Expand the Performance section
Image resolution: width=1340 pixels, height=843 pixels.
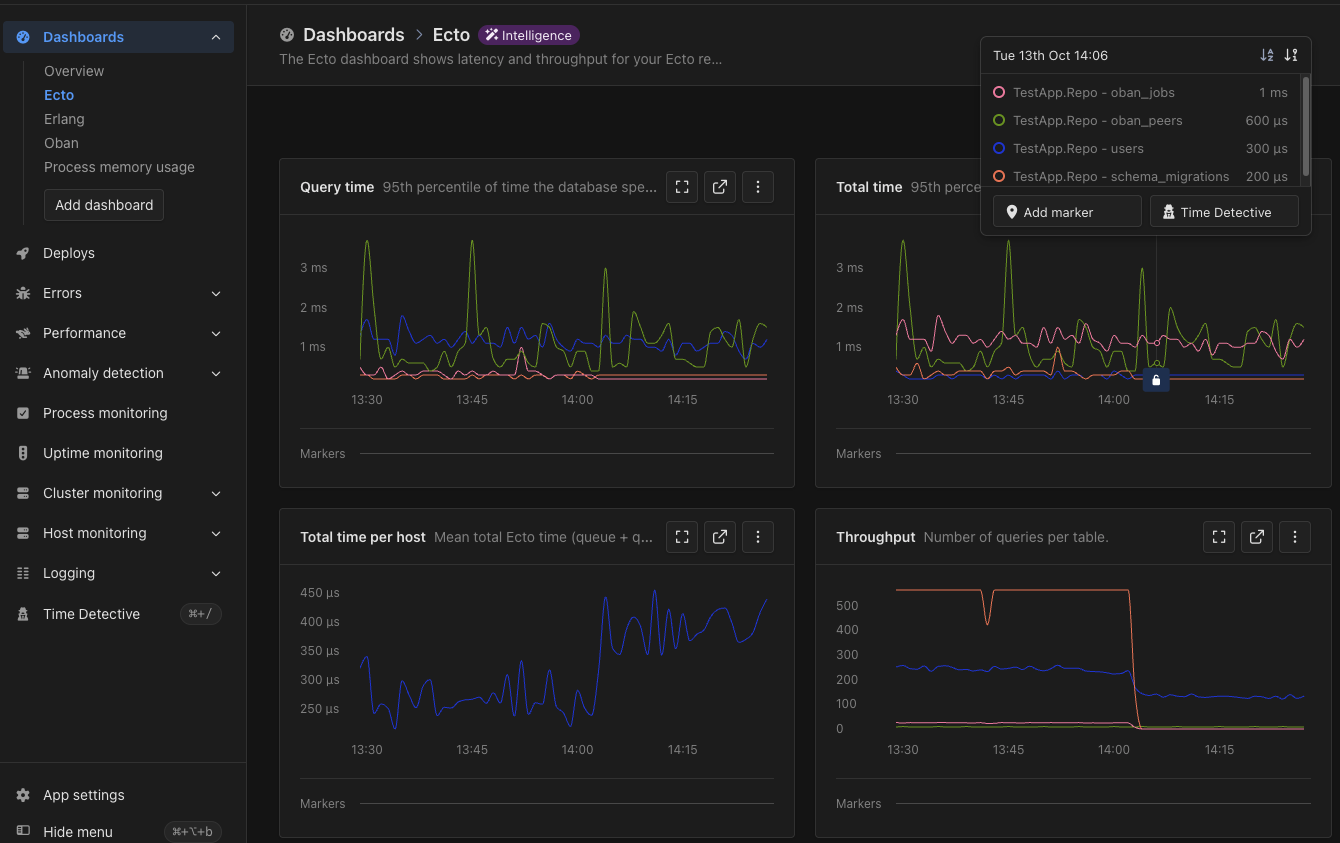click(216, 333)
